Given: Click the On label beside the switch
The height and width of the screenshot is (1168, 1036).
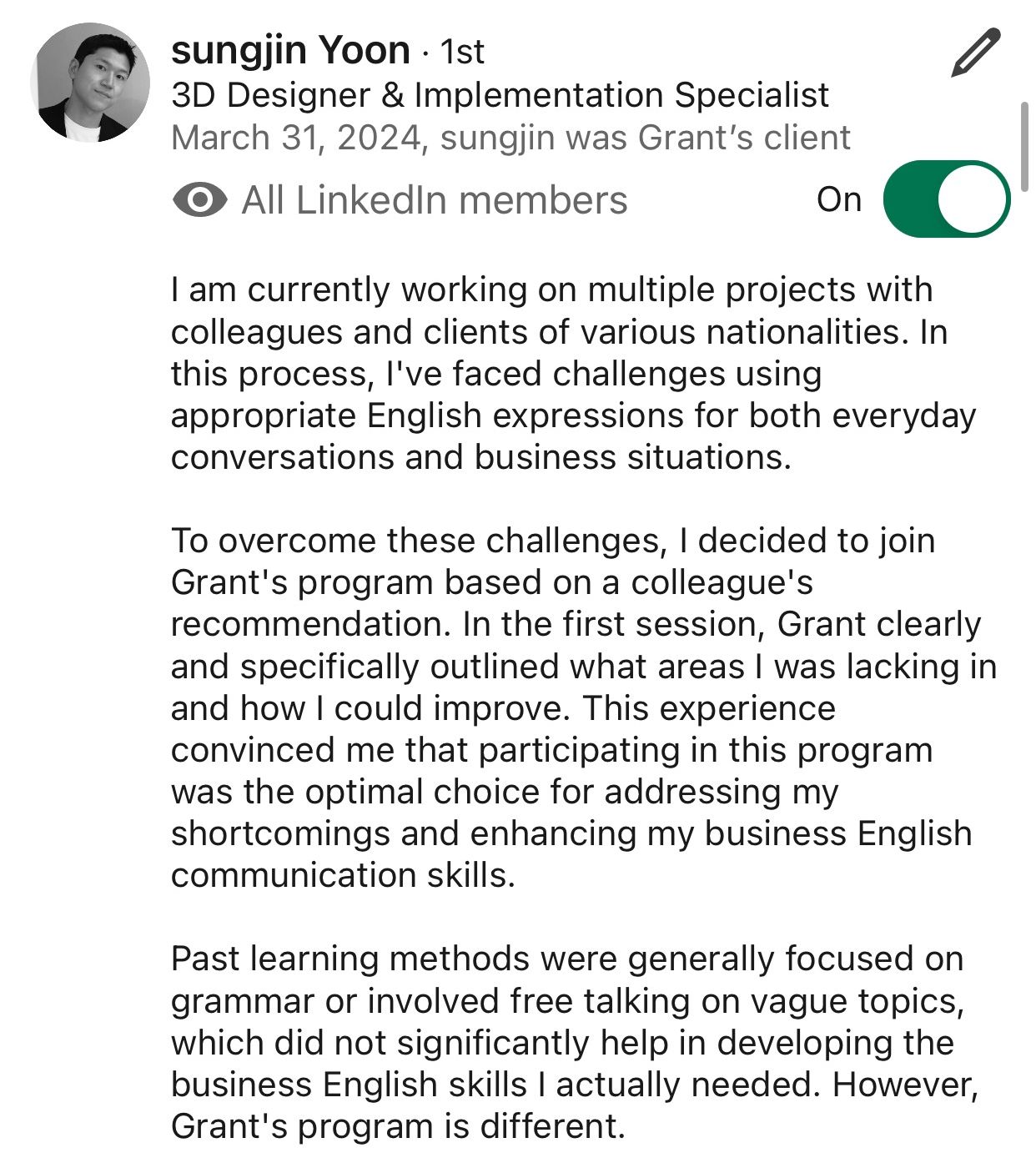Looking at the screenshot, I should pyautogui.click(x=839, y=199).
